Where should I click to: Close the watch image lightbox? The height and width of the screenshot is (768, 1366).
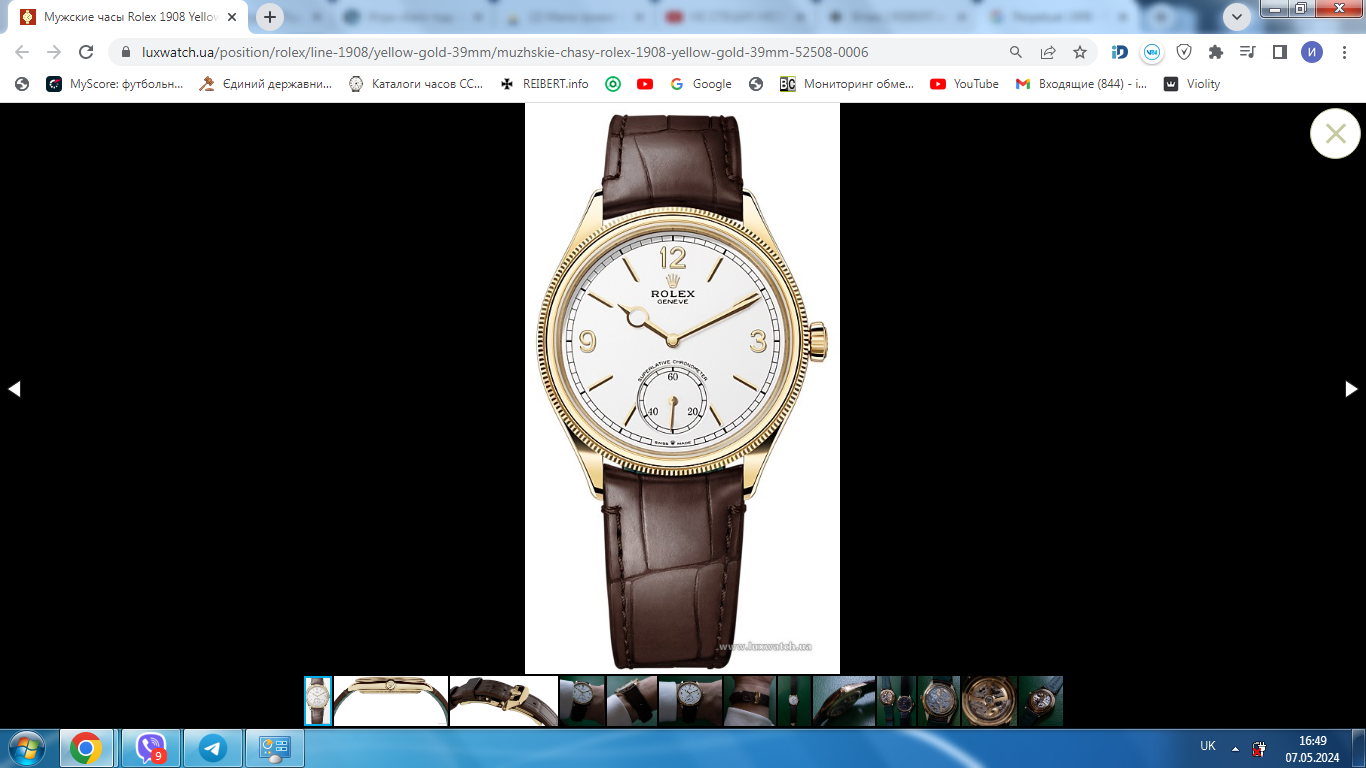tap(1335, 133)
